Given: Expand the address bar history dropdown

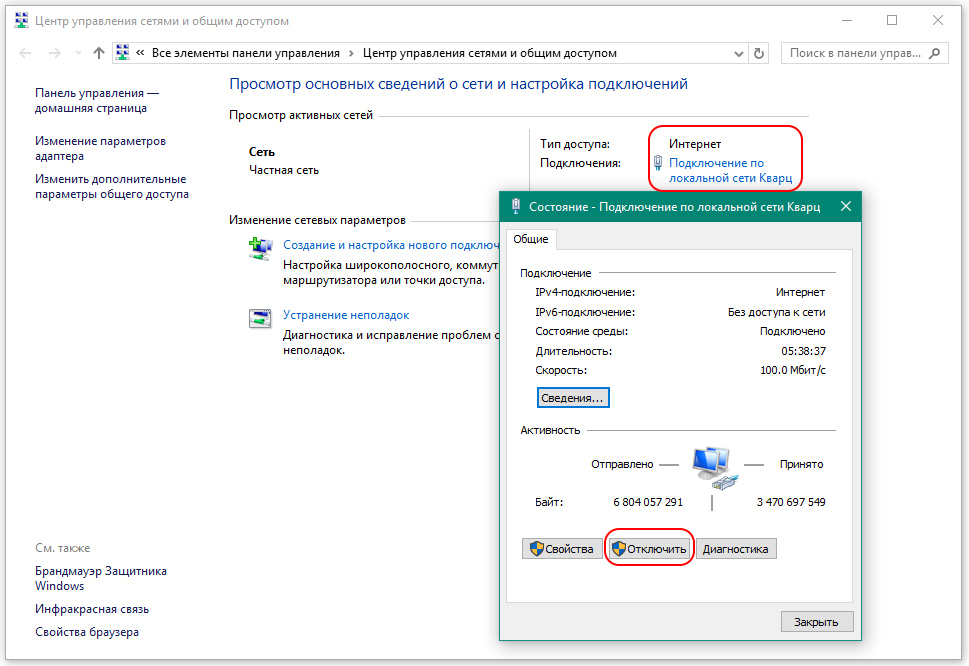Looking at the screenshot, I should 738,54.
